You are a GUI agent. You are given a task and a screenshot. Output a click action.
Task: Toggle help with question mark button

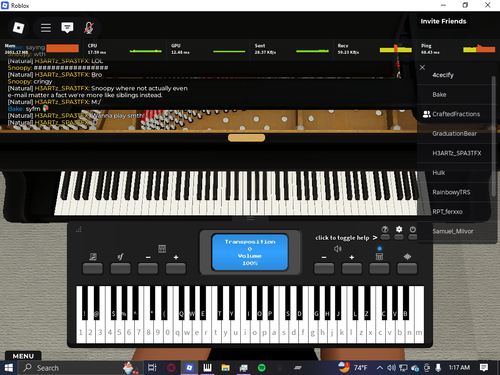point(385,237)
